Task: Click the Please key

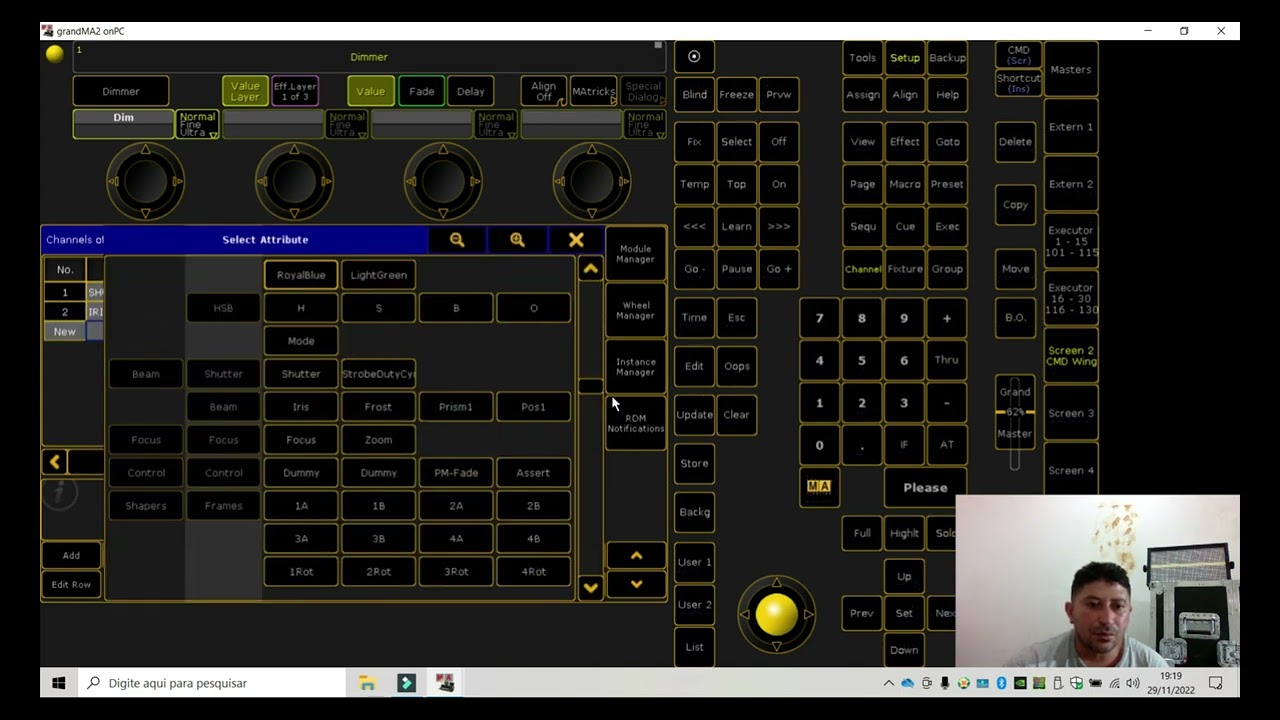Action: (925, 488)
